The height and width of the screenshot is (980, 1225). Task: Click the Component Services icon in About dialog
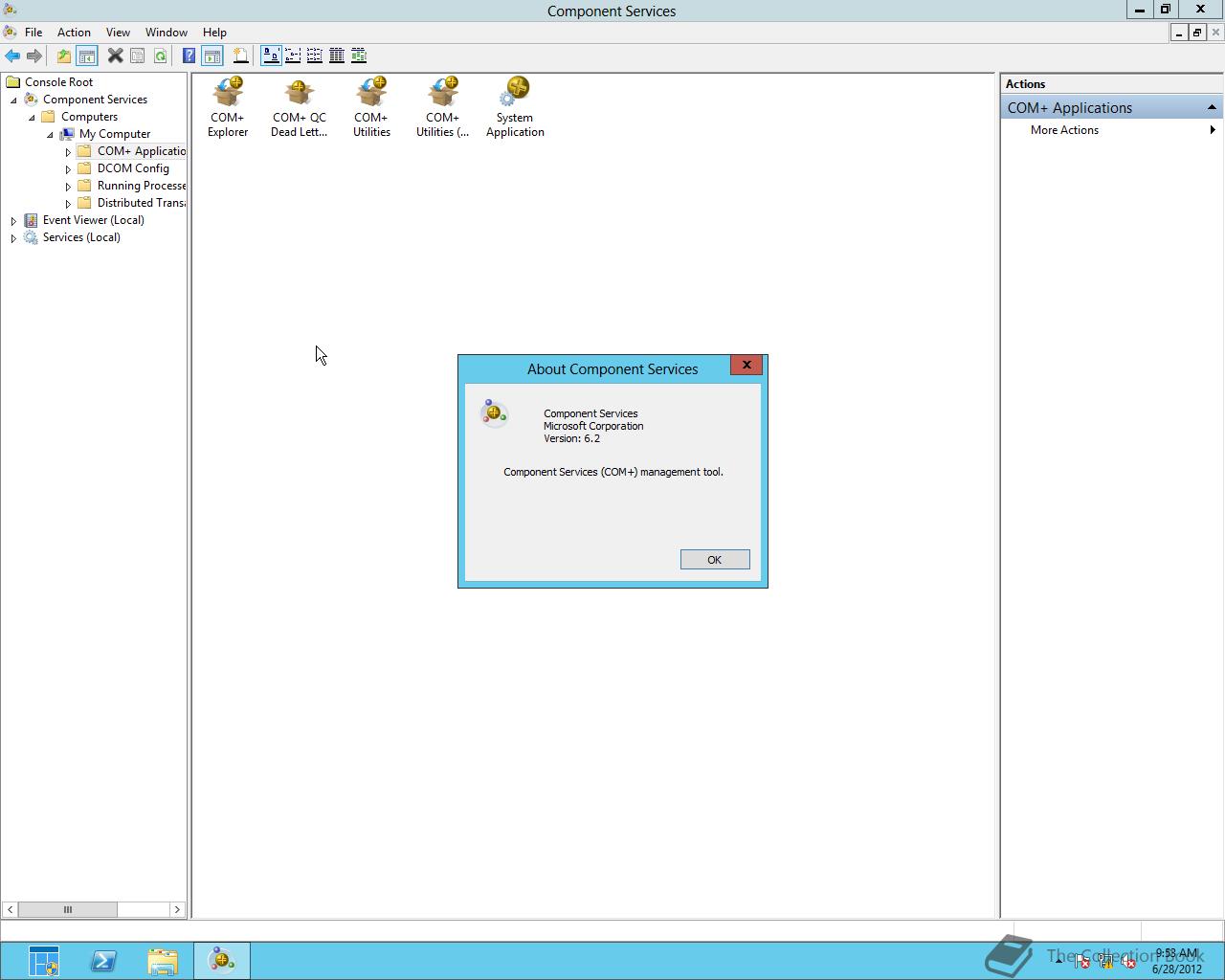pyautogui.click(x=494, y=412)
